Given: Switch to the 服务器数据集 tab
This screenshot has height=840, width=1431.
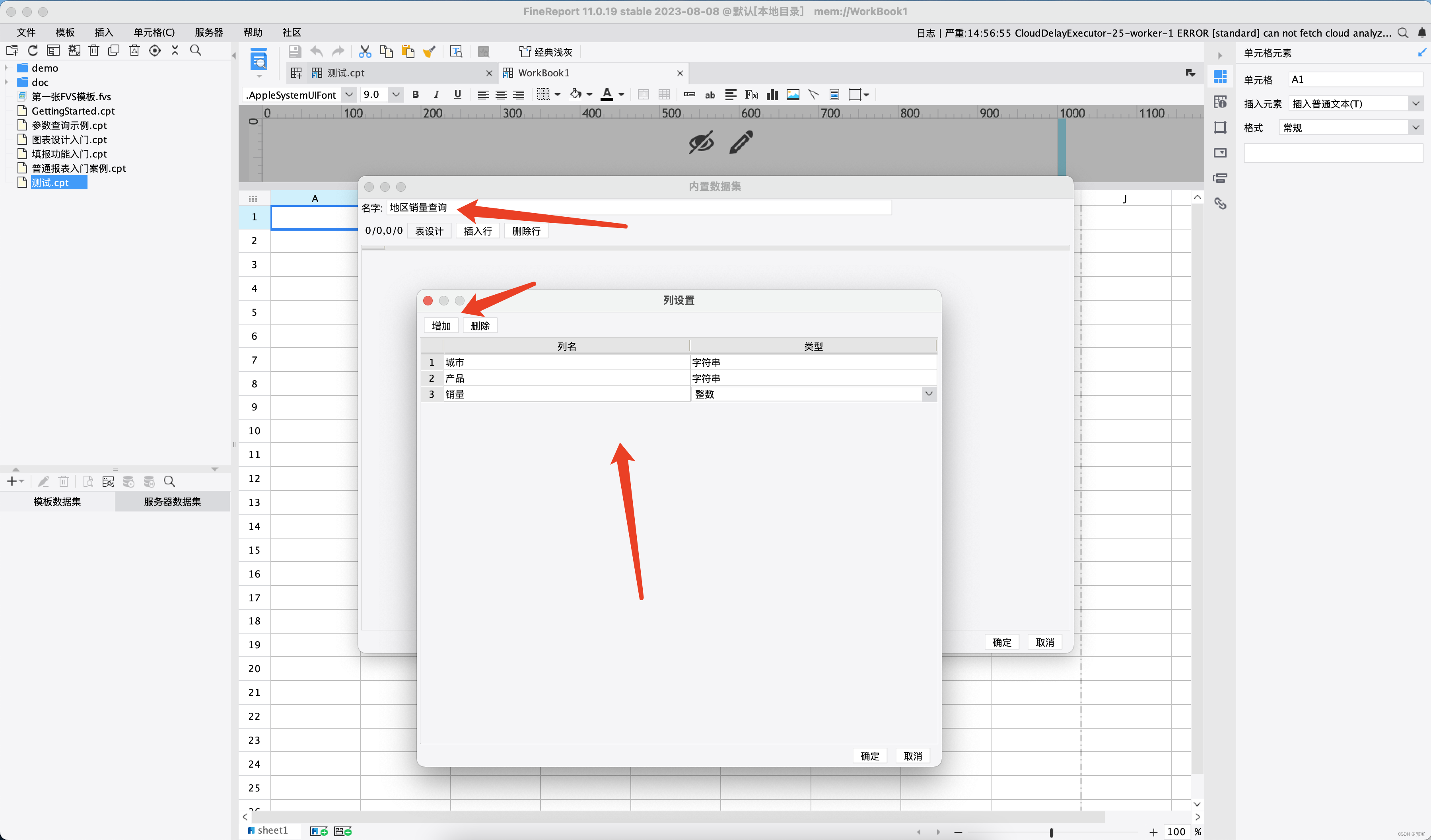Looking at the screenshot, I should point(172,502).
